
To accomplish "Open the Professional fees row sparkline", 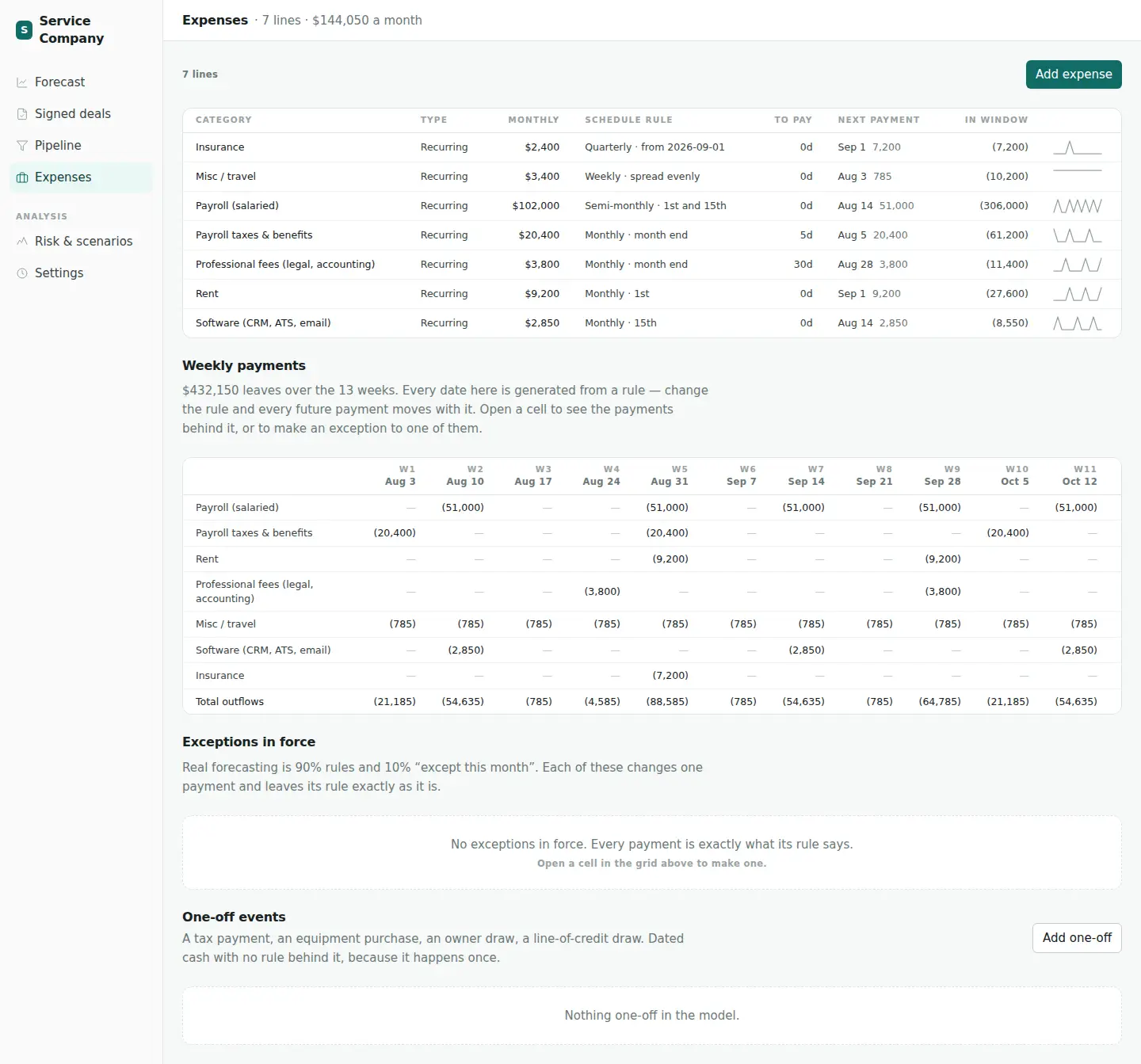I will coord(1078,265).
